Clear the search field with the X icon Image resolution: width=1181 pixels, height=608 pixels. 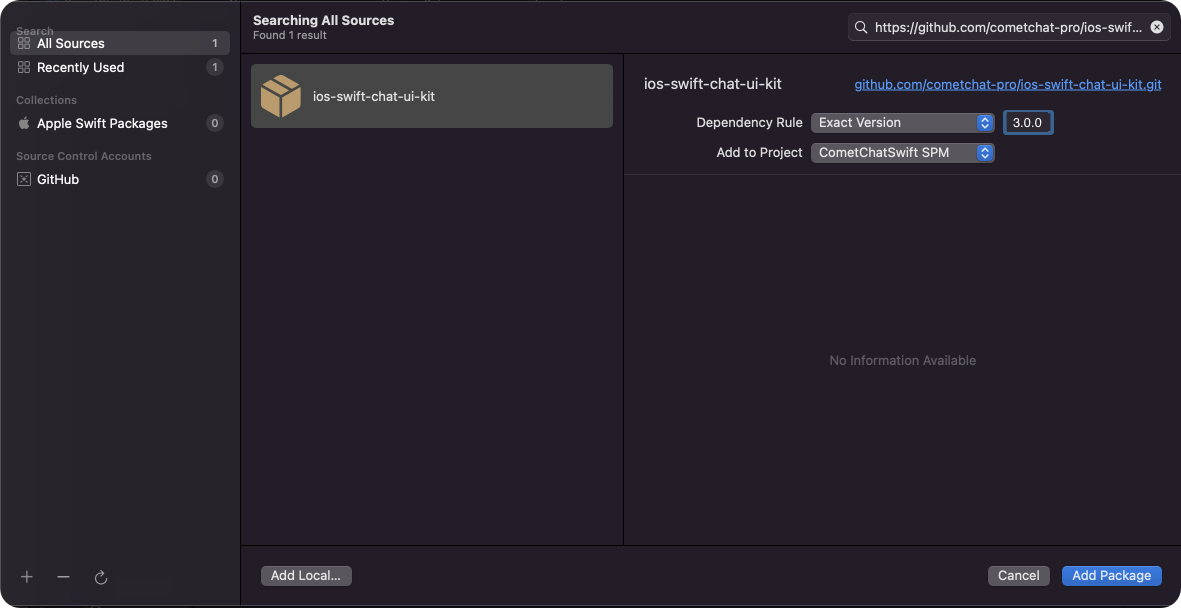(1157, 28)
